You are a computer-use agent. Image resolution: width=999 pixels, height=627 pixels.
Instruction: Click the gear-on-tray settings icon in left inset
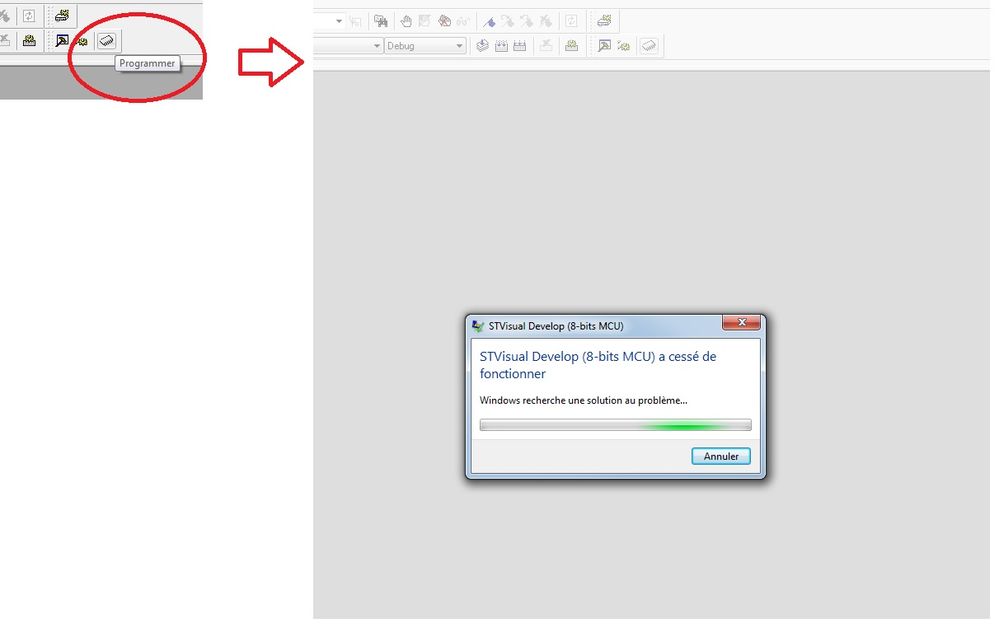click(x=29, y=41)
